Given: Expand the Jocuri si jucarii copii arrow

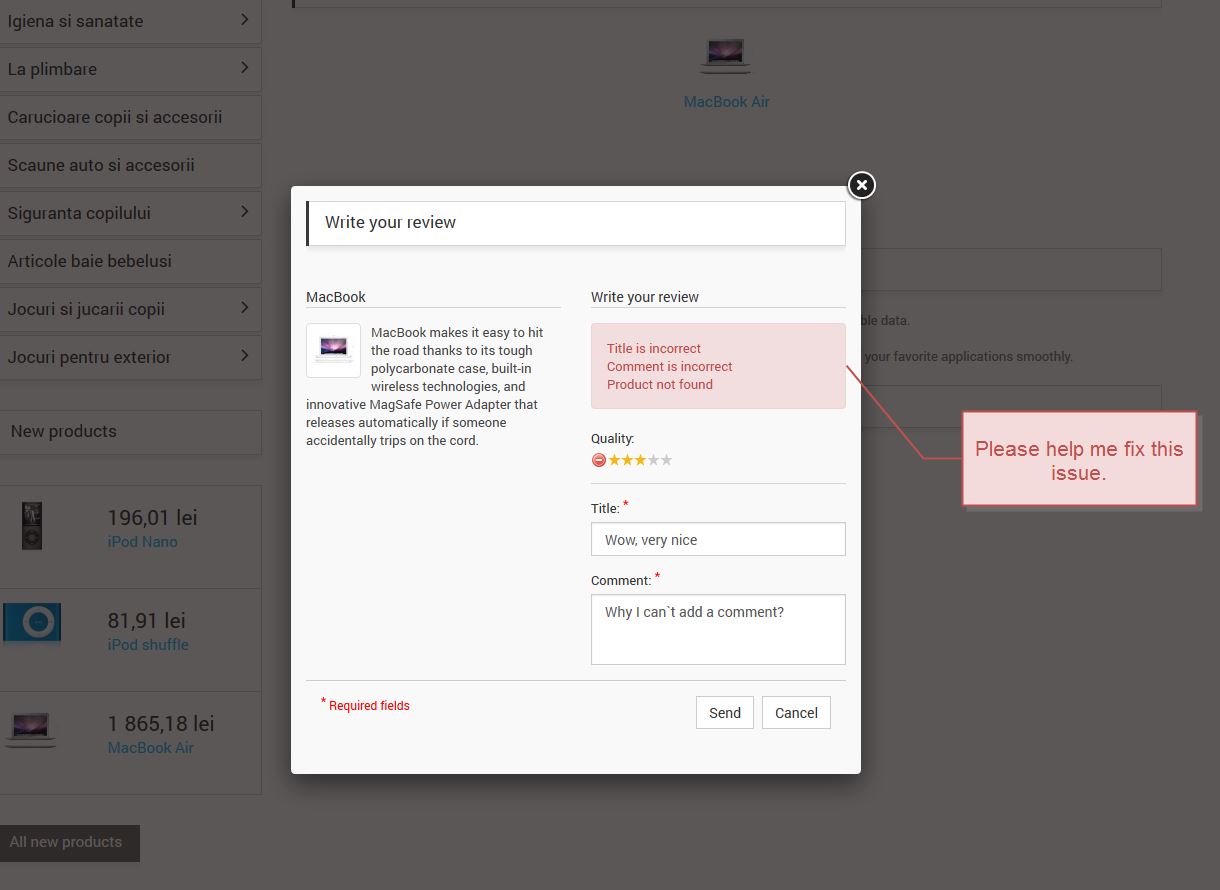Looking at the screenshot, I should tap(245, 307).
